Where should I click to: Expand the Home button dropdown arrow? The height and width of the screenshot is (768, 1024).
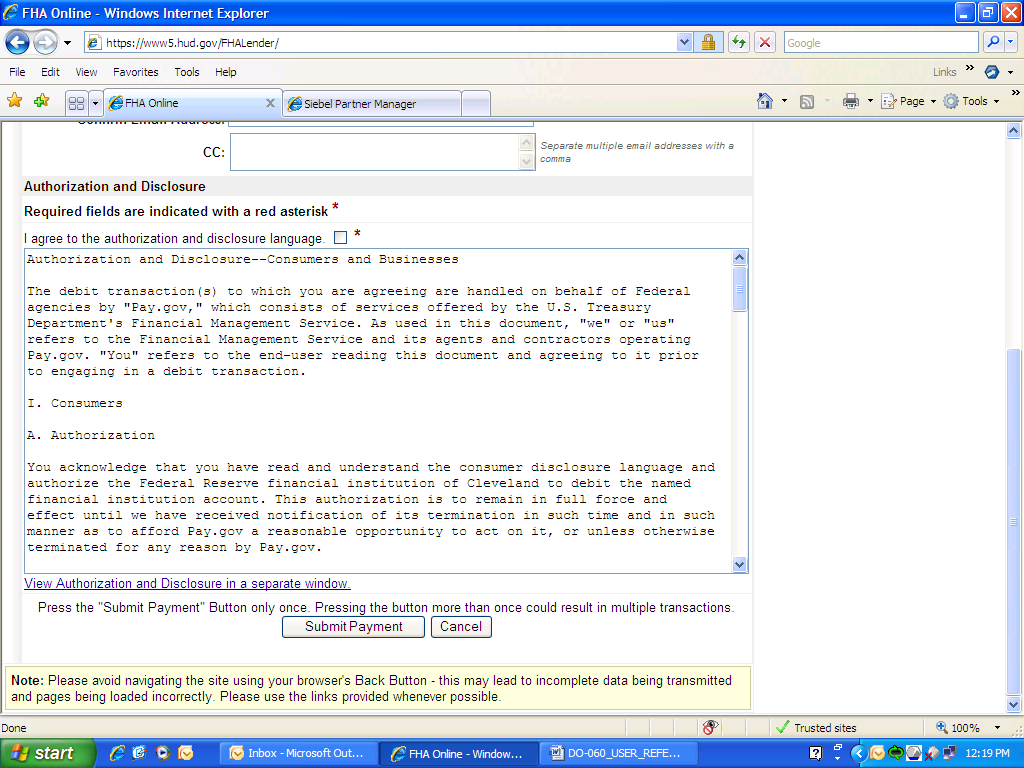[x=784, y=101]
